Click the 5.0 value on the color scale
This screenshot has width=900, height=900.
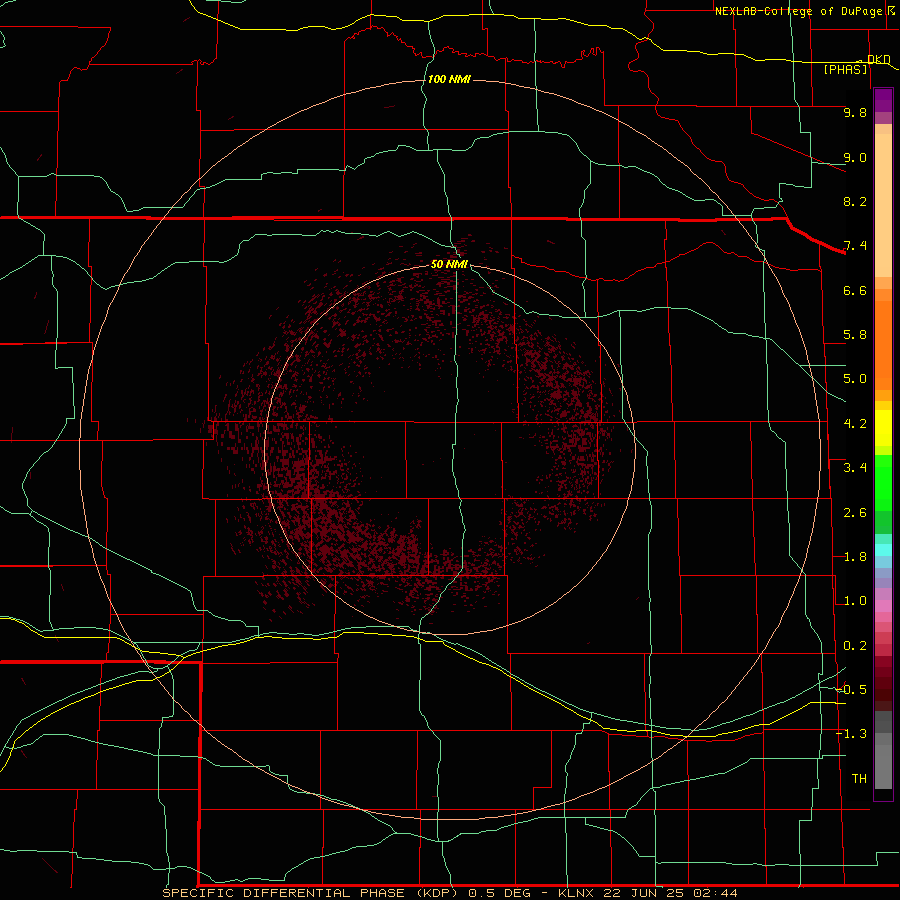[855, 379]
